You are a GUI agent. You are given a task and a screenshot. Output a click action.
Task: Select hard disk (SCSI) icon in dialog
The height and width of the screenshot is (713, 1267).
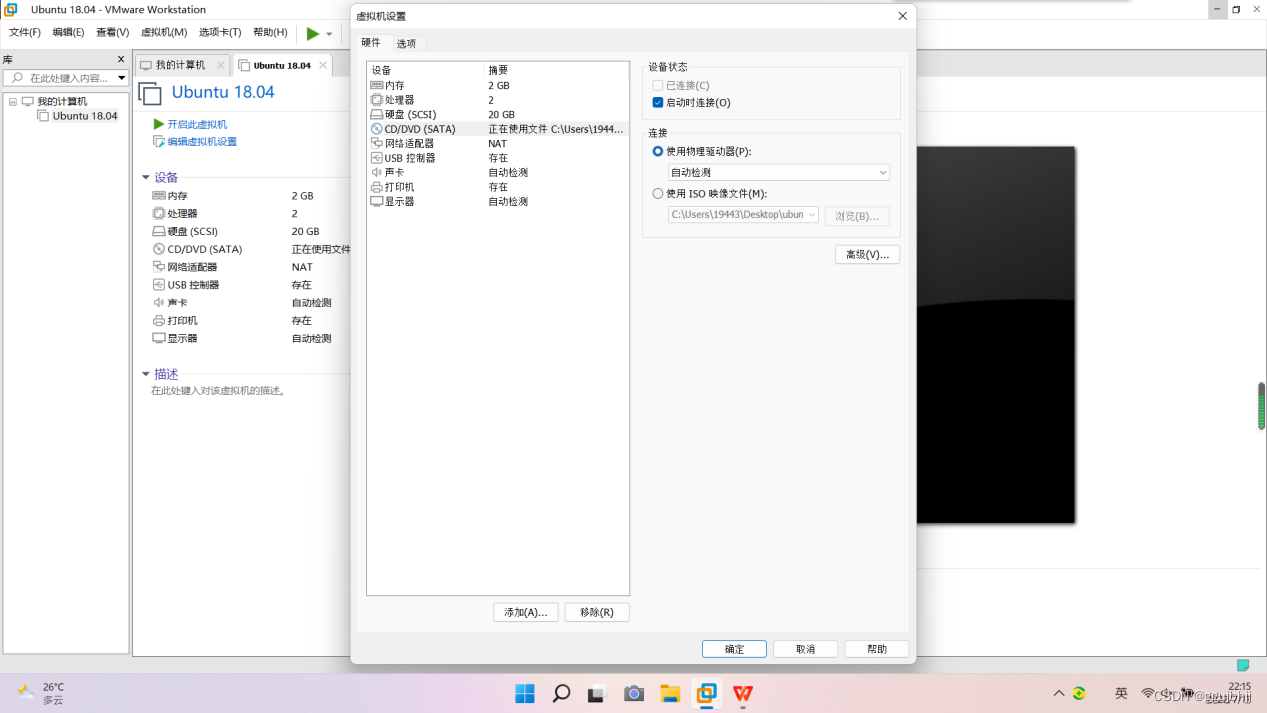pyautogui.click(x=376, y=115)
